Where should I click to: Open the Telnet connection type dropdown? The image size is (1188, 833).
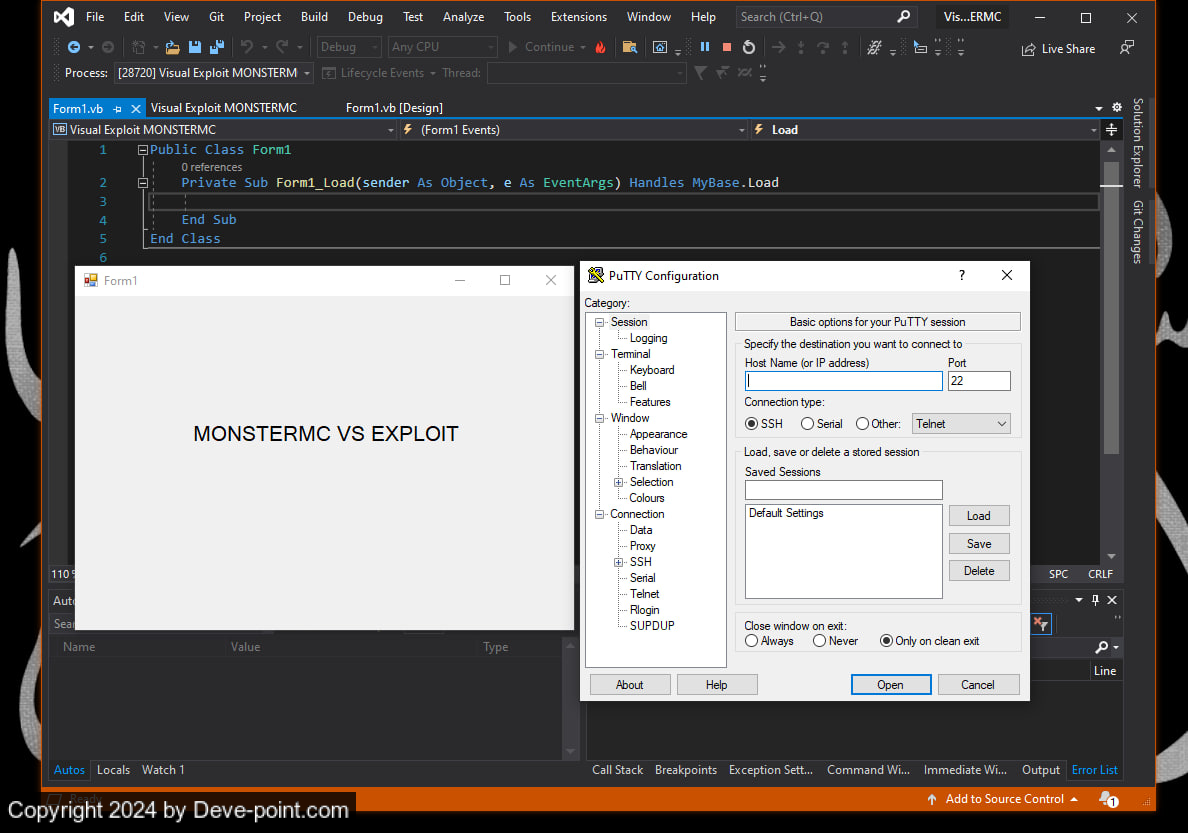(x=961, y=424)
